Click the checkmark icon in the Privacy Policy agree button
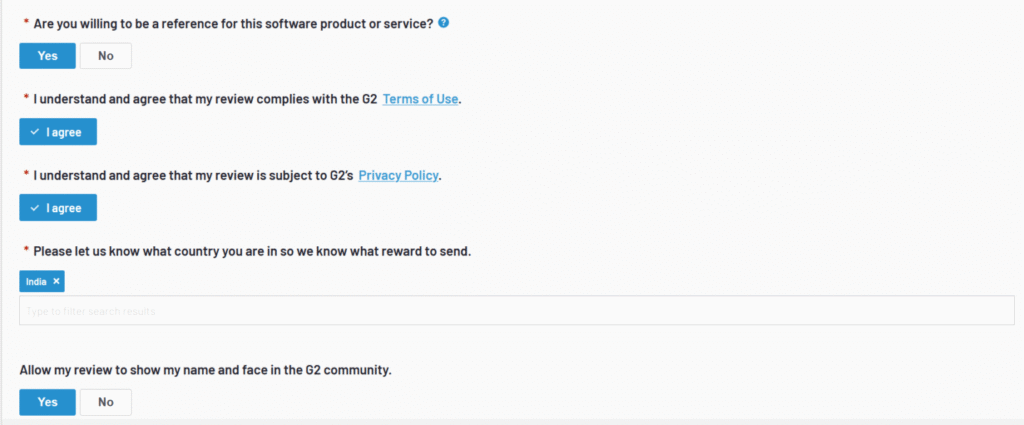Screen dimensions: 1024x425 pyautogui.click(x=35, y=208)
